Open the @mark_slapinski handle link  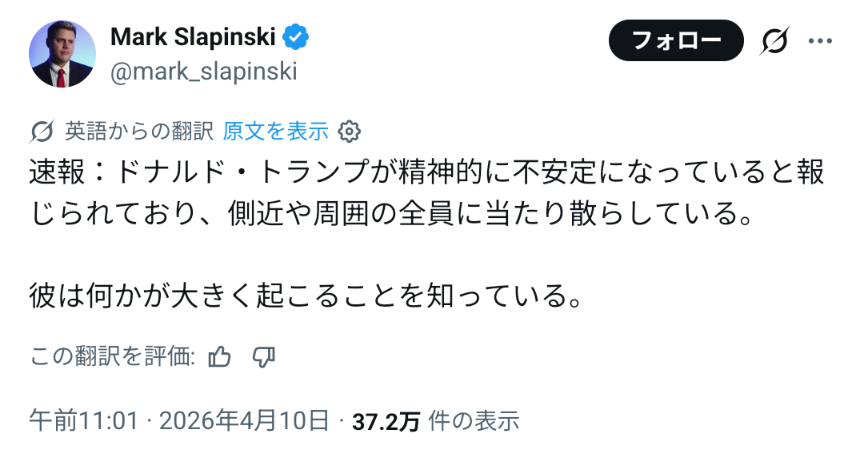point(203,71)
